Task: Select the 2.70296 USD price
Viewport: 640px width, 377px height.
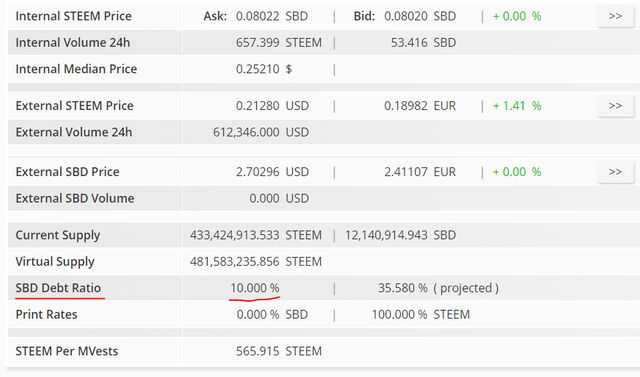Action: [x=272, y=172]
